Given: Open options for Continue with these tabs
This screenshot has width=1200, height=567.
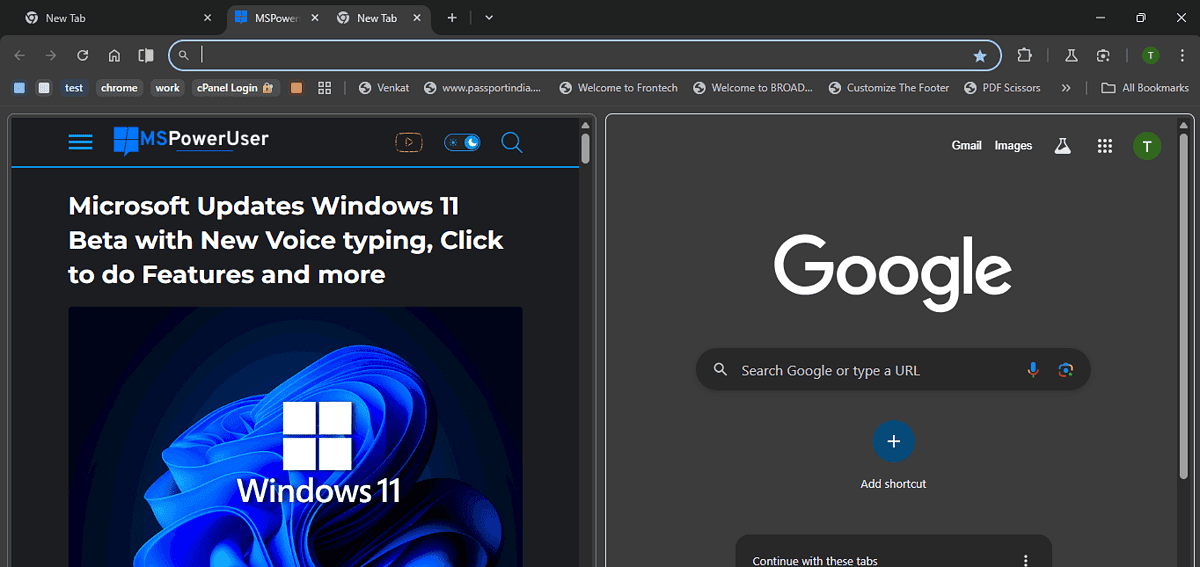Looking at the screenshot, I should pyautogui.click(x=1026, y=561).
